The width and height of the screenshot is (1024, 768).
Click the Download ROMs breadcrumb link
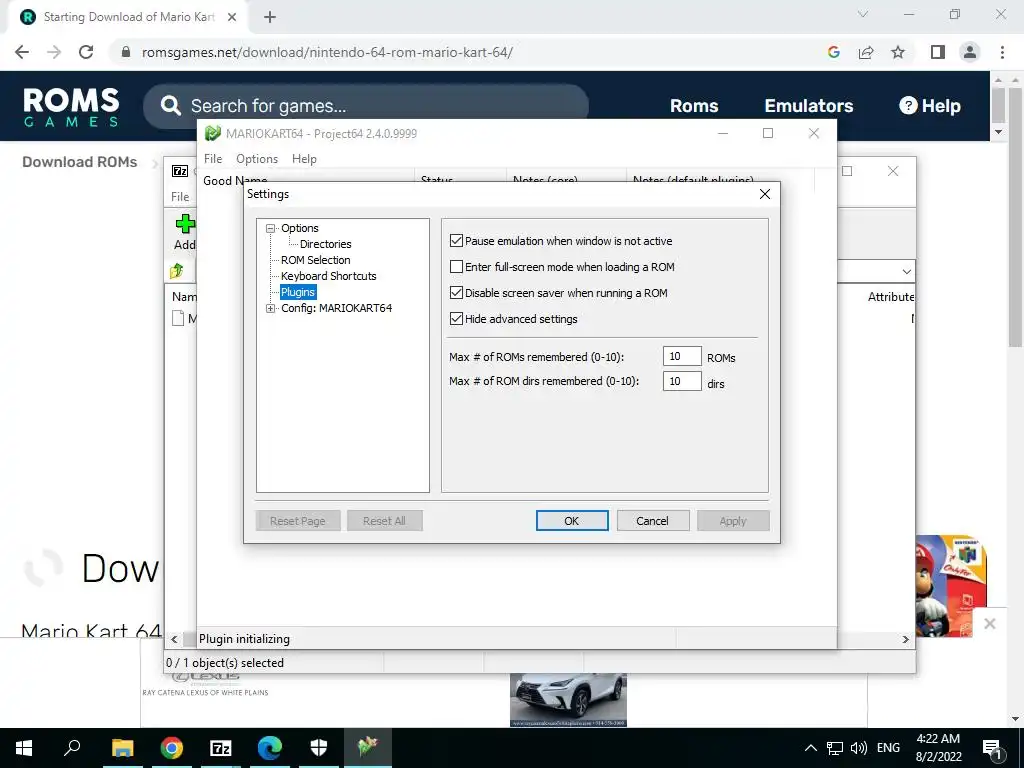click(80, 162)
